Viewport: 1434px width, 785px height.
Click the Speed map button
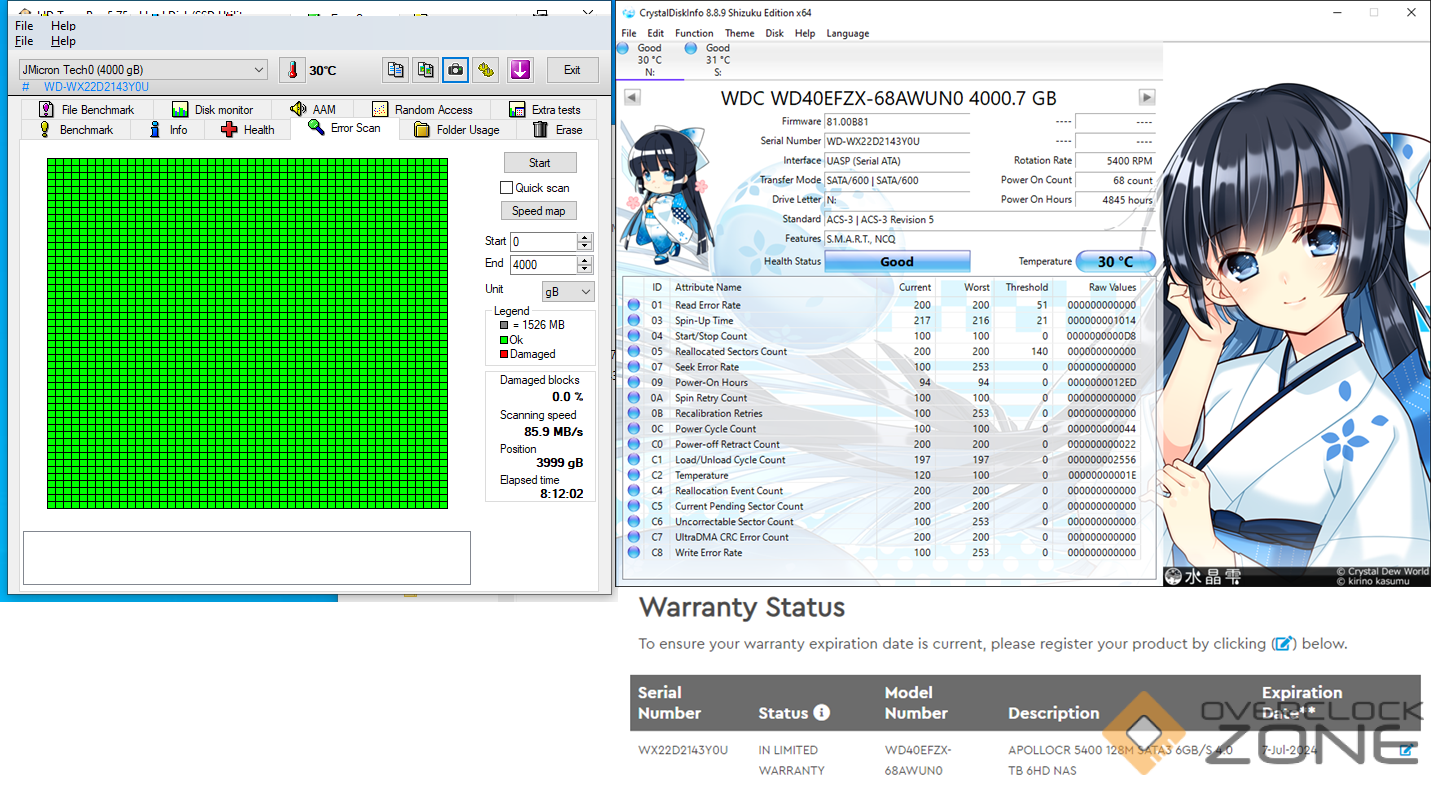pos(538,211)
